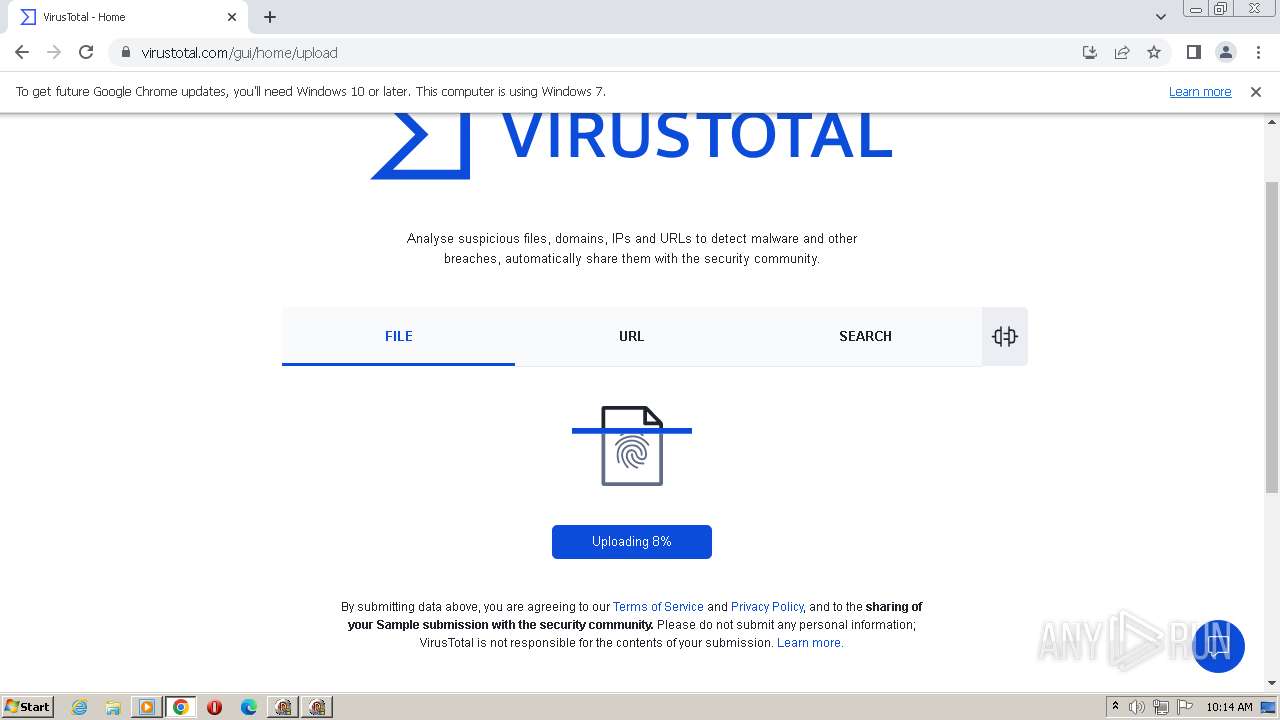This screenshot has height=720, width=1280.
Task: Select Chrome in the taskbar
Action: pos(181,707)
